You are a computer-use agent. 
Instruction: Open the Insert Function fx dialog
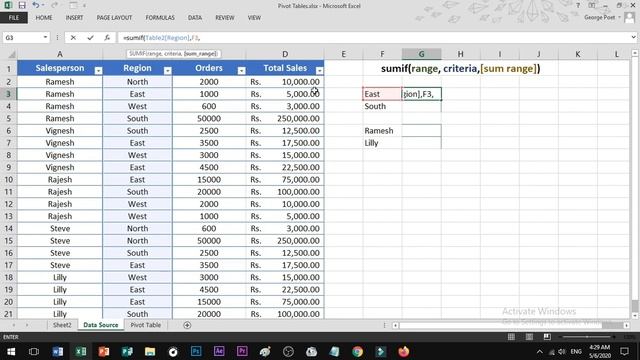[x=107, y=38]
